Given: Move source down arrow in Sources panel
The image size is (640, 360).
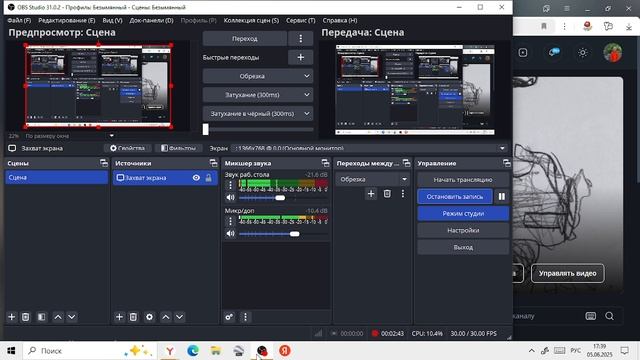Looking at the screenshot, I should point(179,317).
